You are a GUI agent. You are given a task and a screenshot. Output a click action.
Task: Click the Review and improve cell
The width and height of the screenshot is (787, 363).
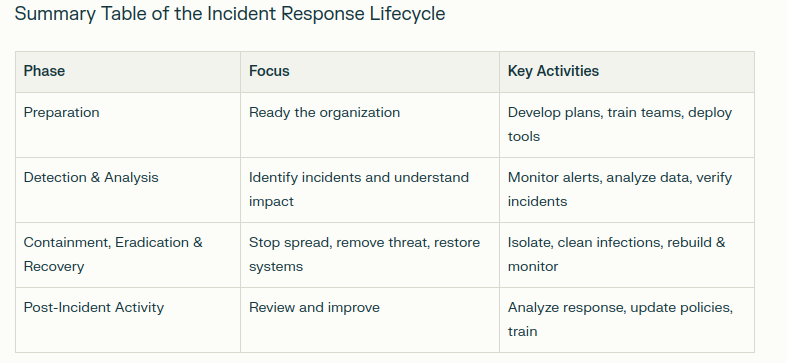point(370,320)
